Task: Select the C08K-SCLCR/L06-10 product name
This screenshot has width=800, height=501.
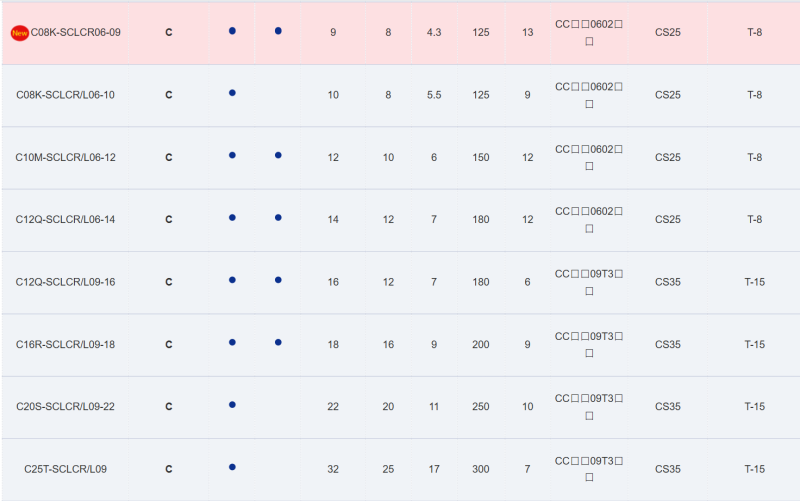Action: click(x=65, y=95)
